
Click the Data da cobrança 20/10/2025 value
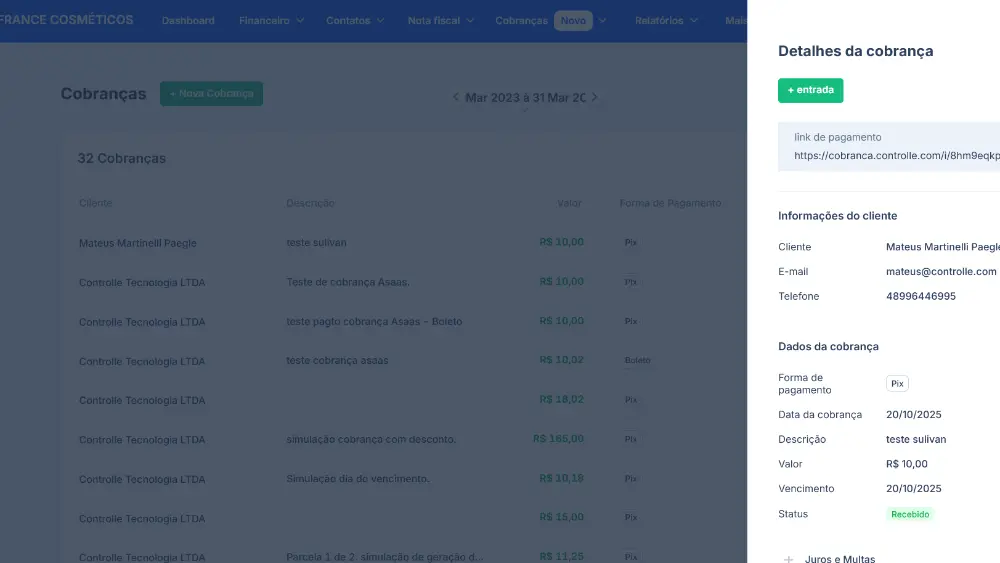pyautogui.click(x=913, y=414)
